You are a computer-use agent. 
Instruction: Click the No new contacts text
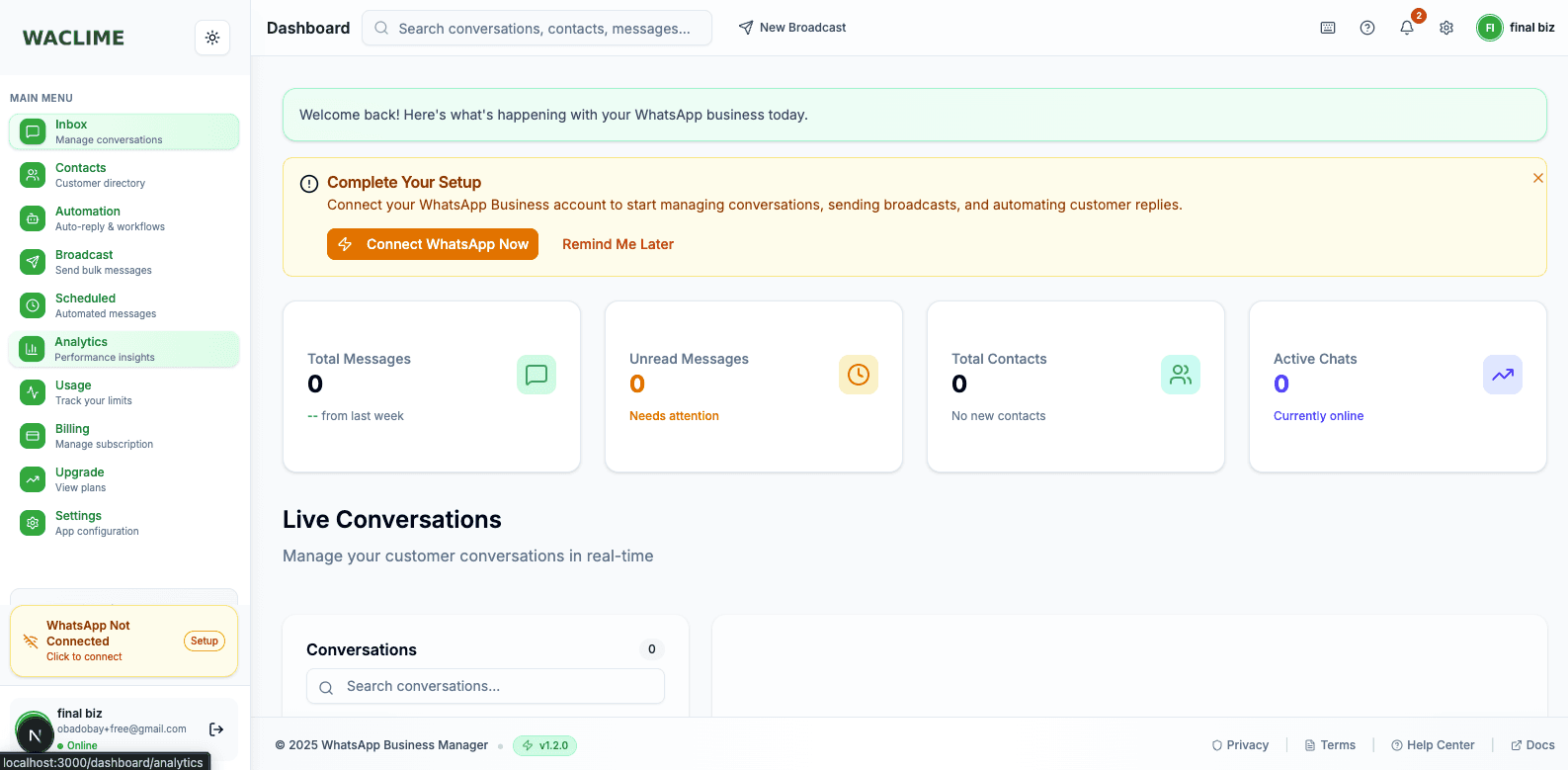coord(998,416)
